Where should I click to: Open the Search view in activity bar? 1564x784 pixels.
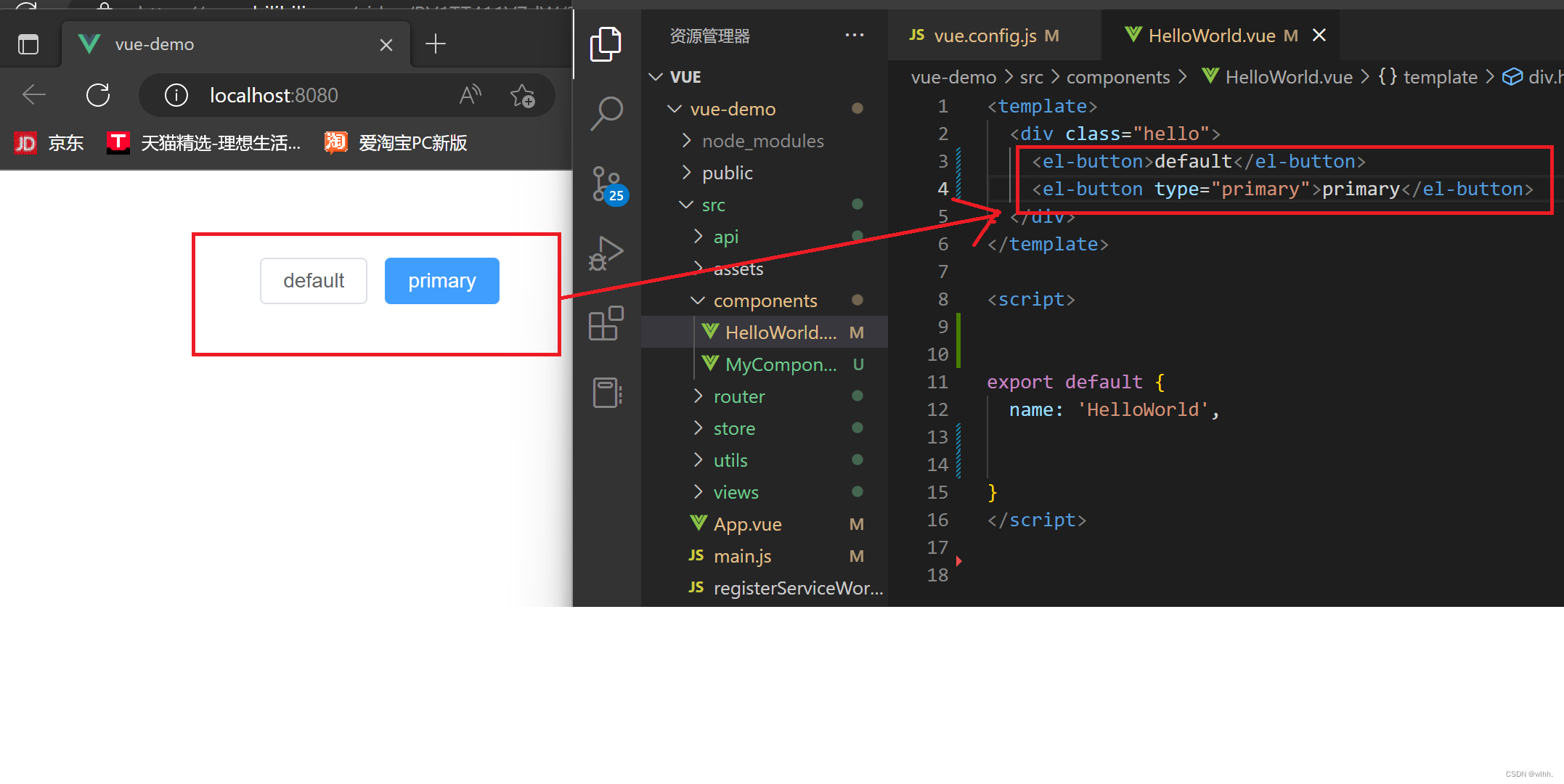[606, 113]
